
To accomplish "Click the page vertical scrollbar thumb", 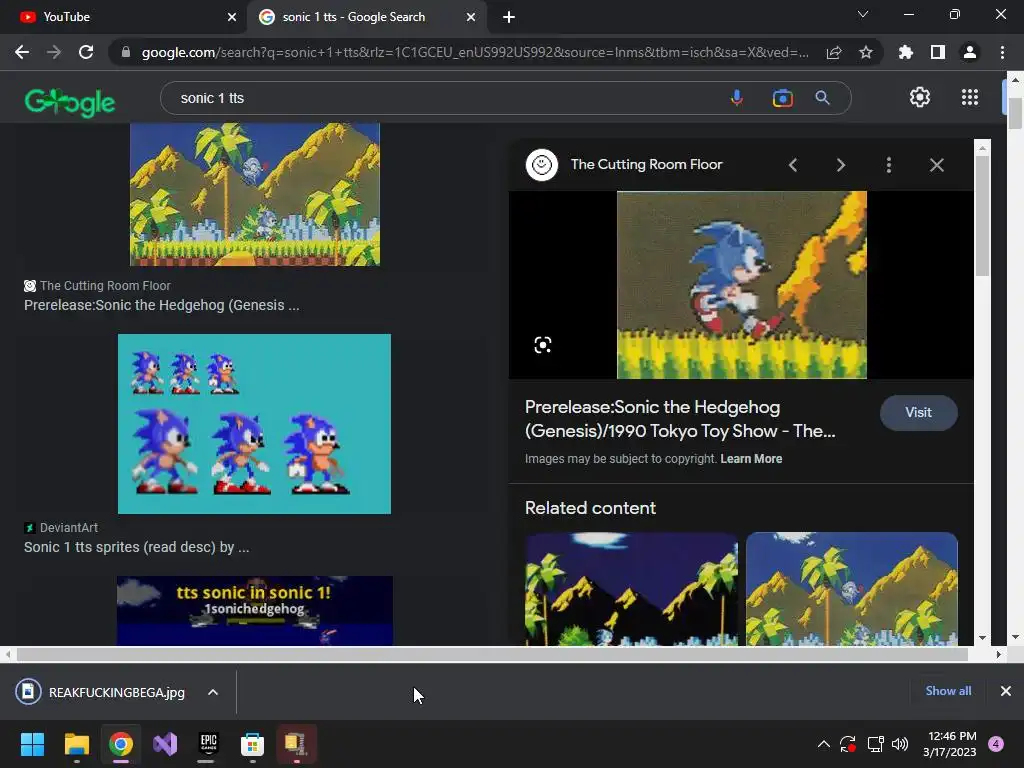I will click(x=1015, y=113).
